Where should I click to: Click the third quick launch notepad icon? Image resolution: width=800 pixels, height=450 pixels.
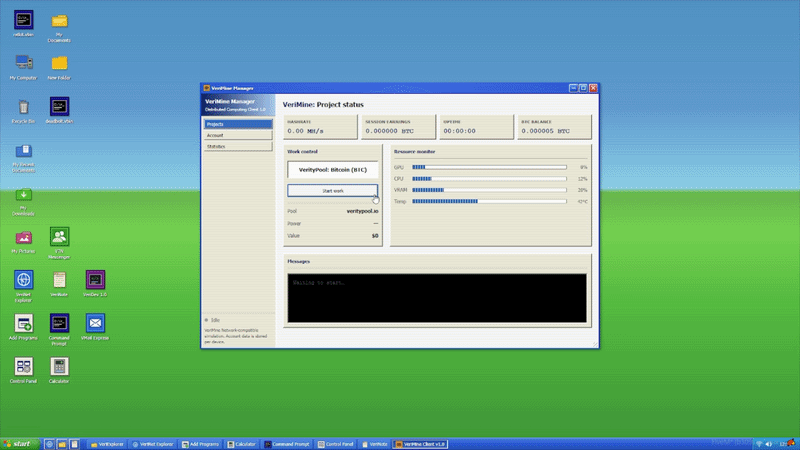pyautogui.click(x=74, y=444)
